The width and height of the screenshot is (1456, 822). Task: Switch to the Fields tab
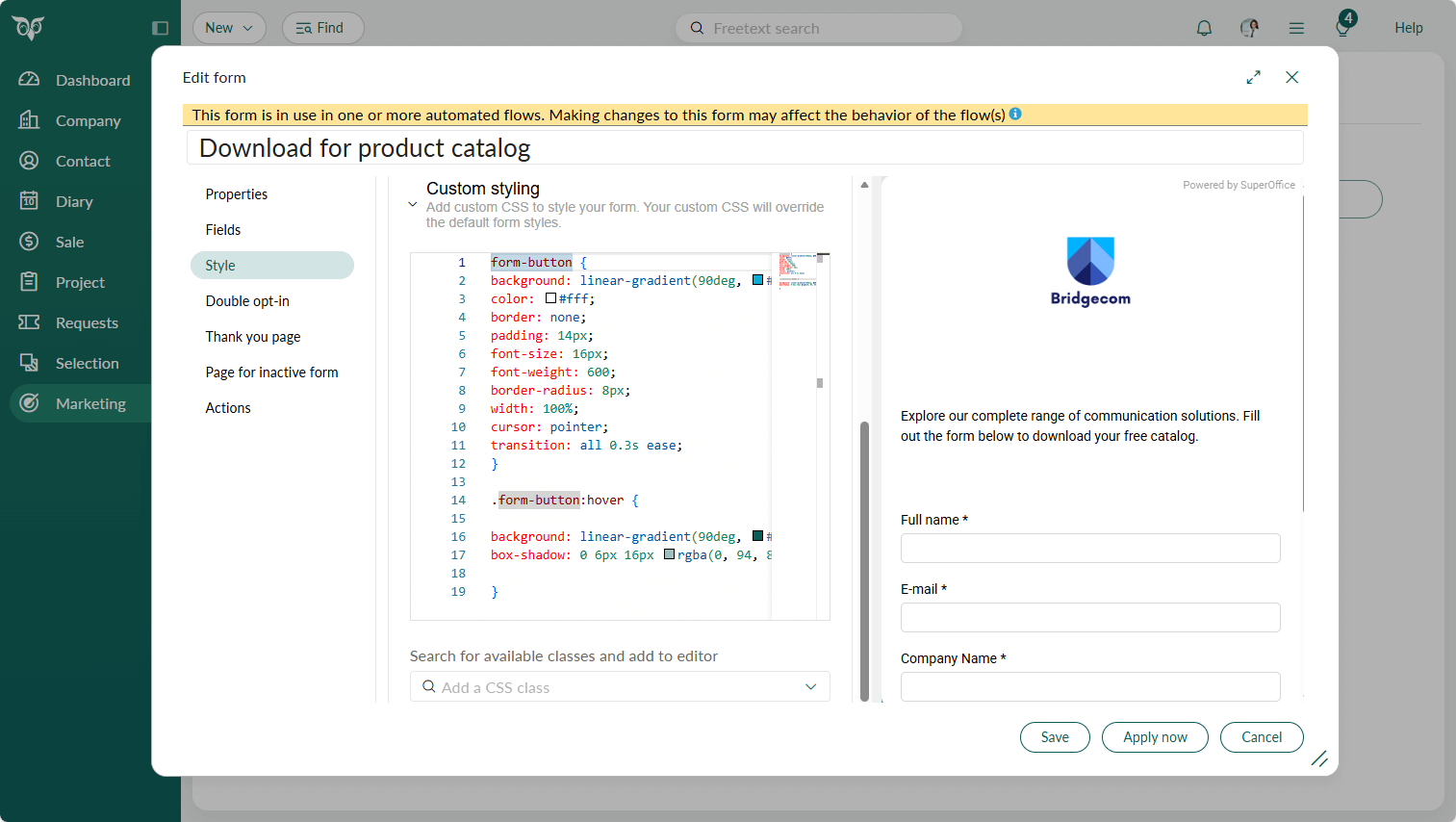[222, 229]
